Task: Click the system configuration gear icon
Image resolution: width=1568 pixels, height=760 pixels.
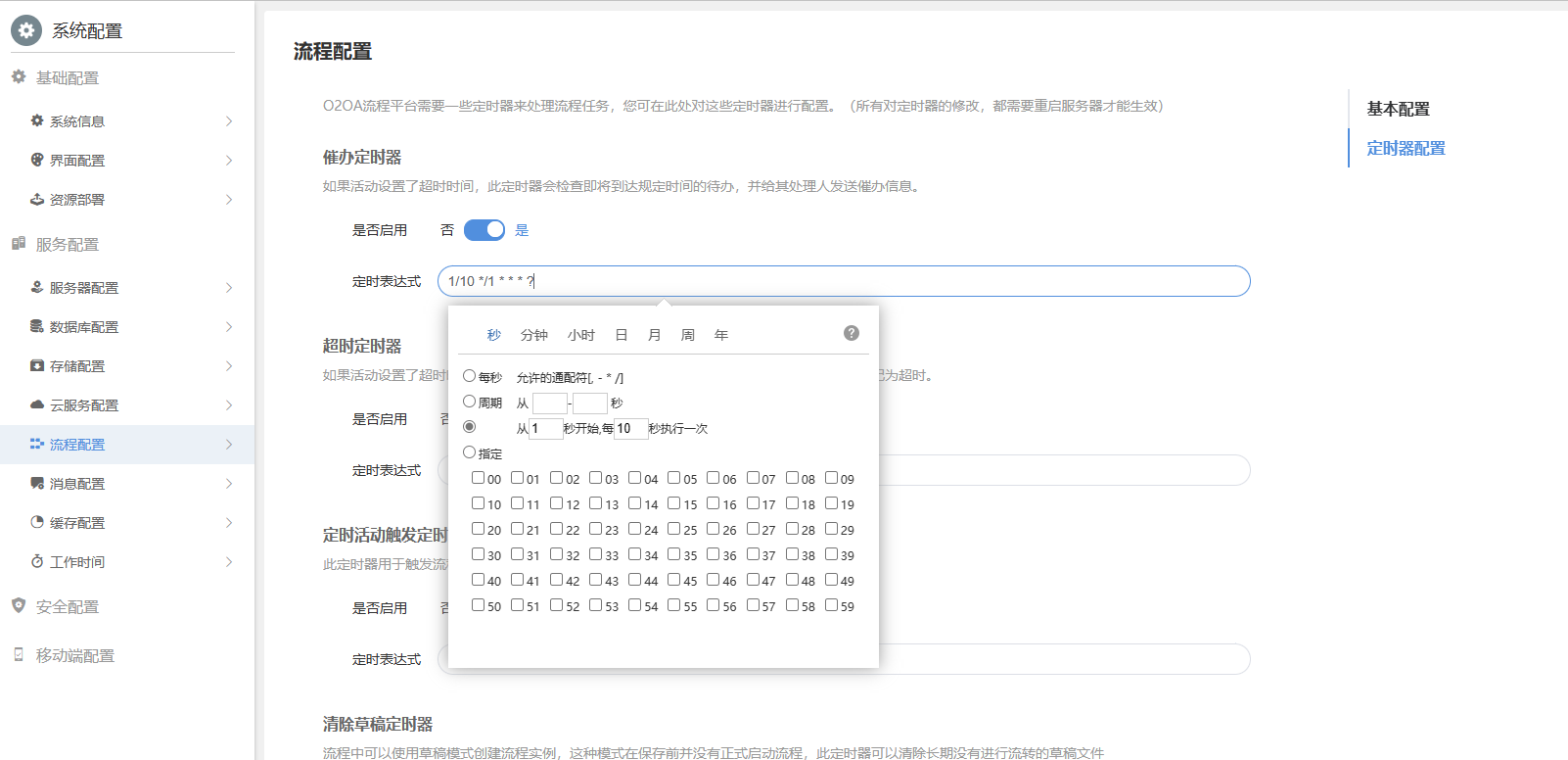Action: point(26,30)
